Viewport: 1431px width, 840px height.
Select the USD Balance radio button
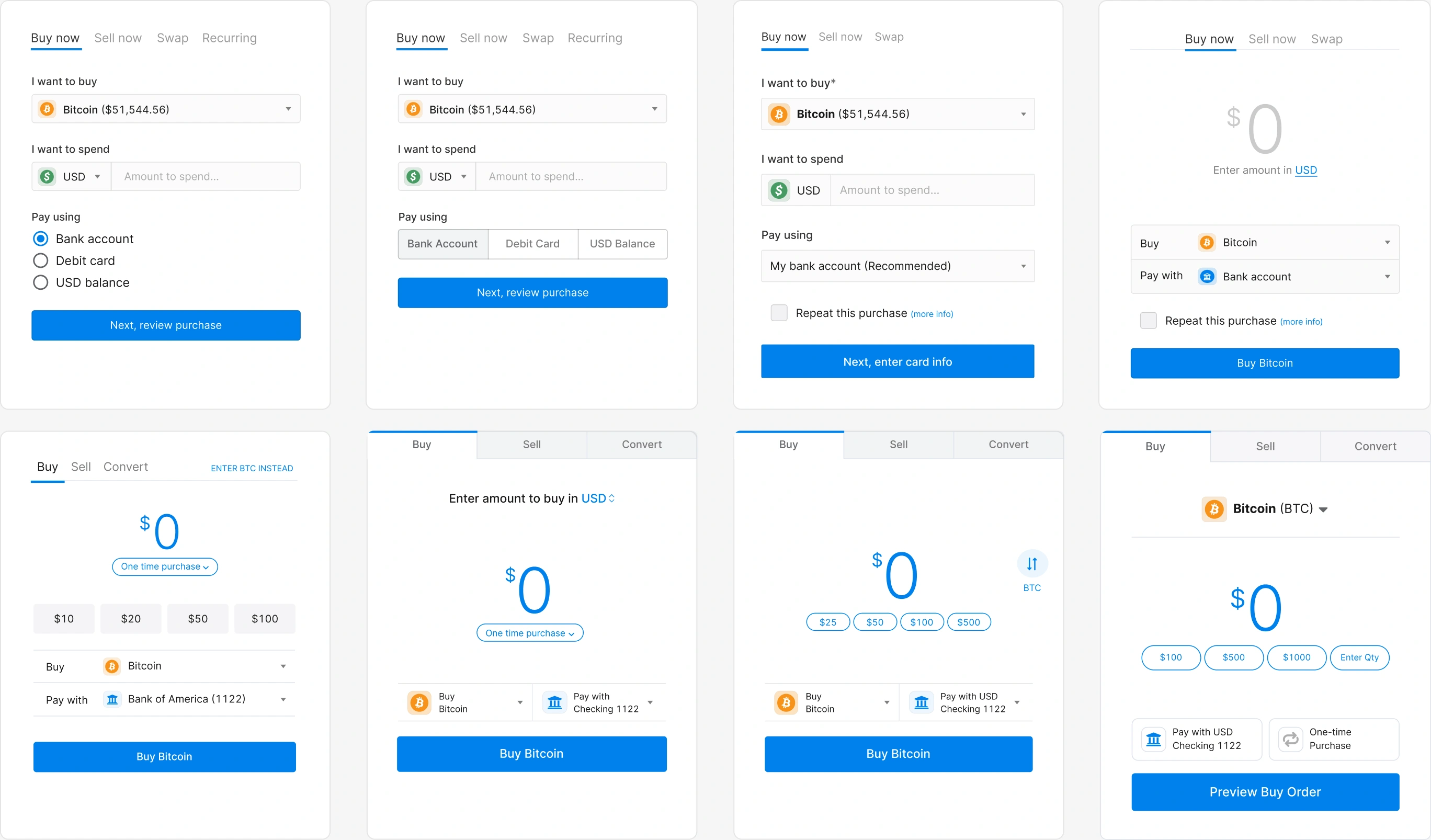tap(40, 282)
